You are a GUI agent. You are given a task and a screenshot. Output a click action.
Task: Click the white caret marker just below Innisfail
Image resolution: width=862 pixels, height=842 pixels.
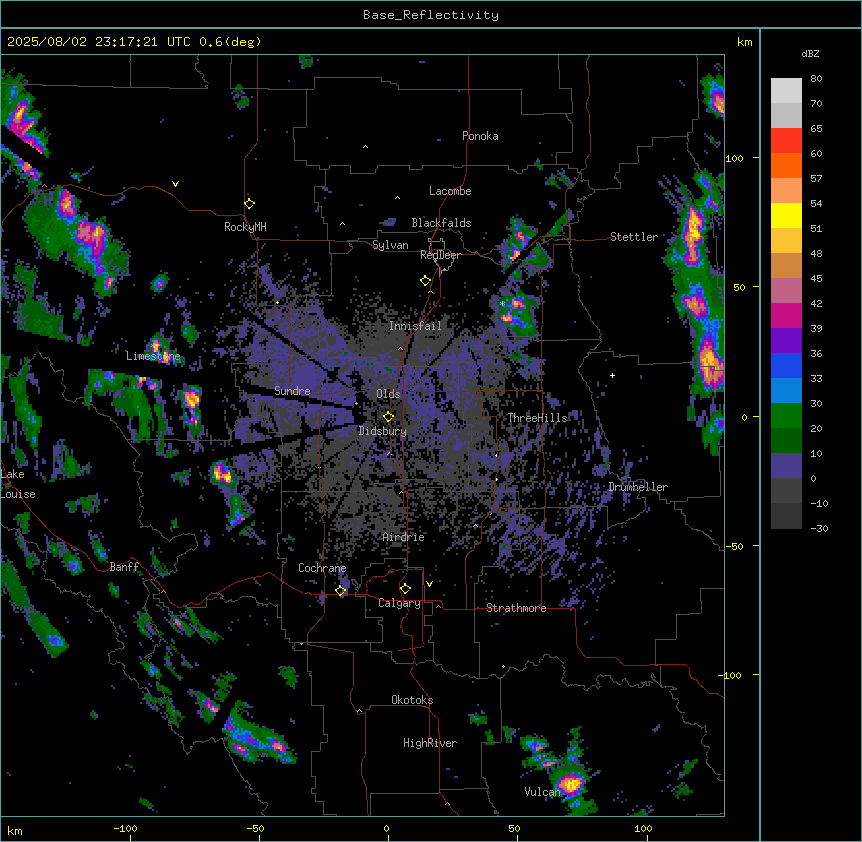(400, 349)
